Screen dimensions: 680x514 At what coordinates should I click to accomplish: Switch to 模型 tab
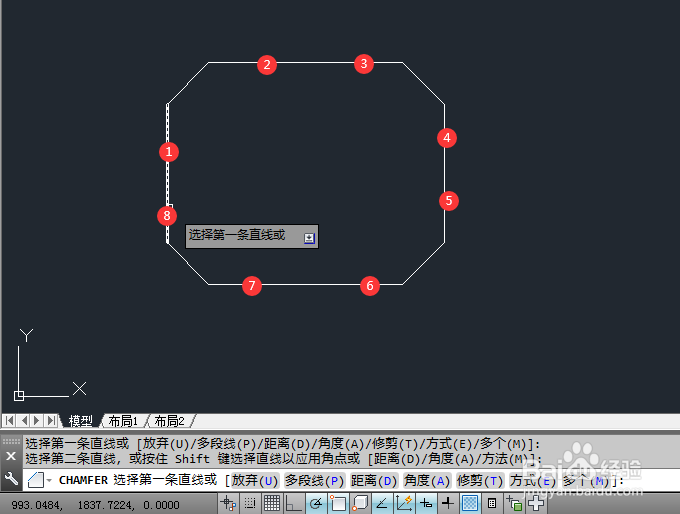[81, 421]
